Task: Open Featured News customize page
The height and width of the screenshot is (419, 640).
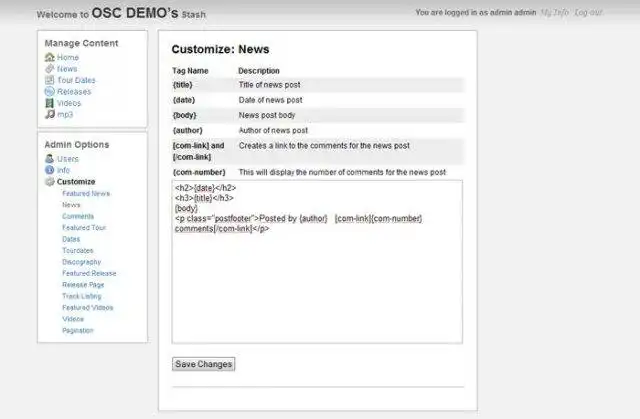Action: [x=86, y=193]
